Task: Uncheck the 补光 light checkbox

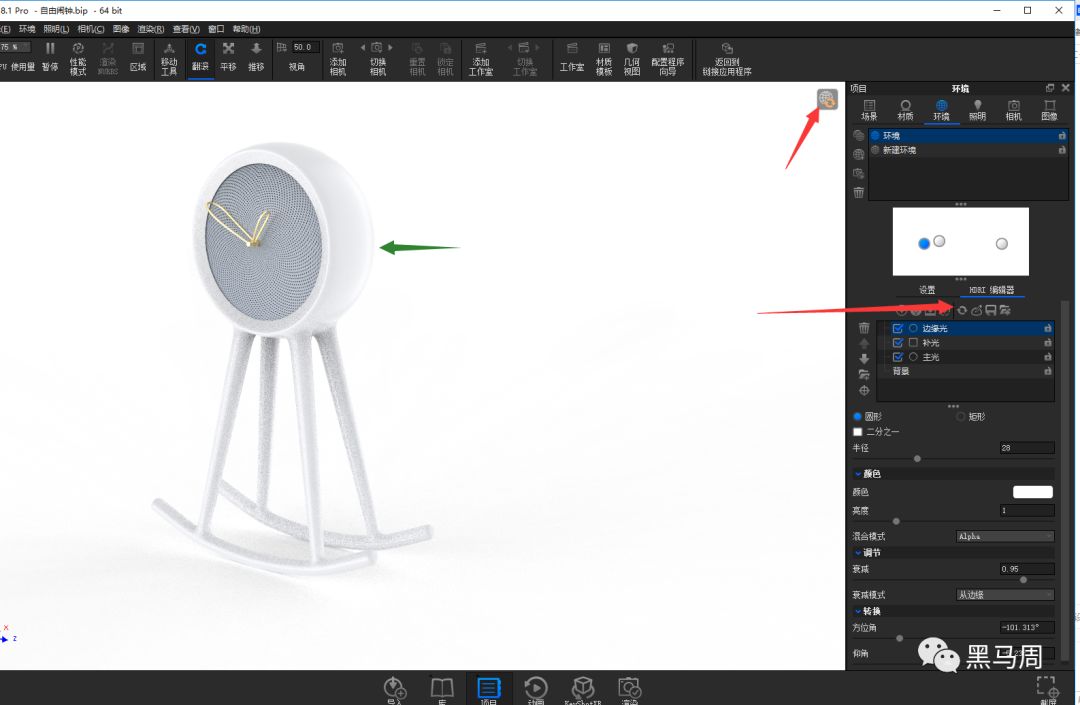Action: pos(897,343)
